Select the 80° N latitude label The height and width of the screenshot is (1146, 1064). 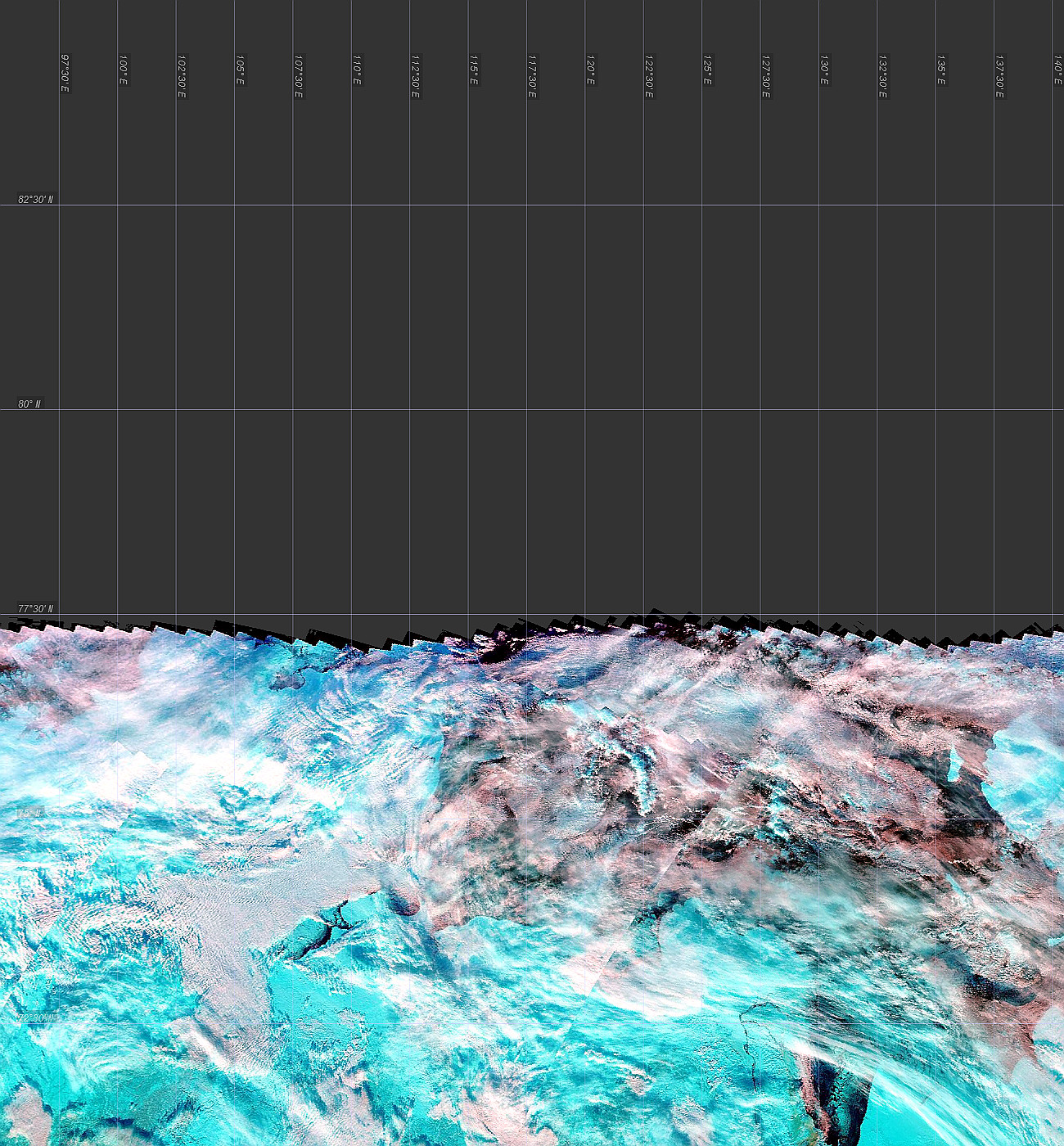[29, 404]
